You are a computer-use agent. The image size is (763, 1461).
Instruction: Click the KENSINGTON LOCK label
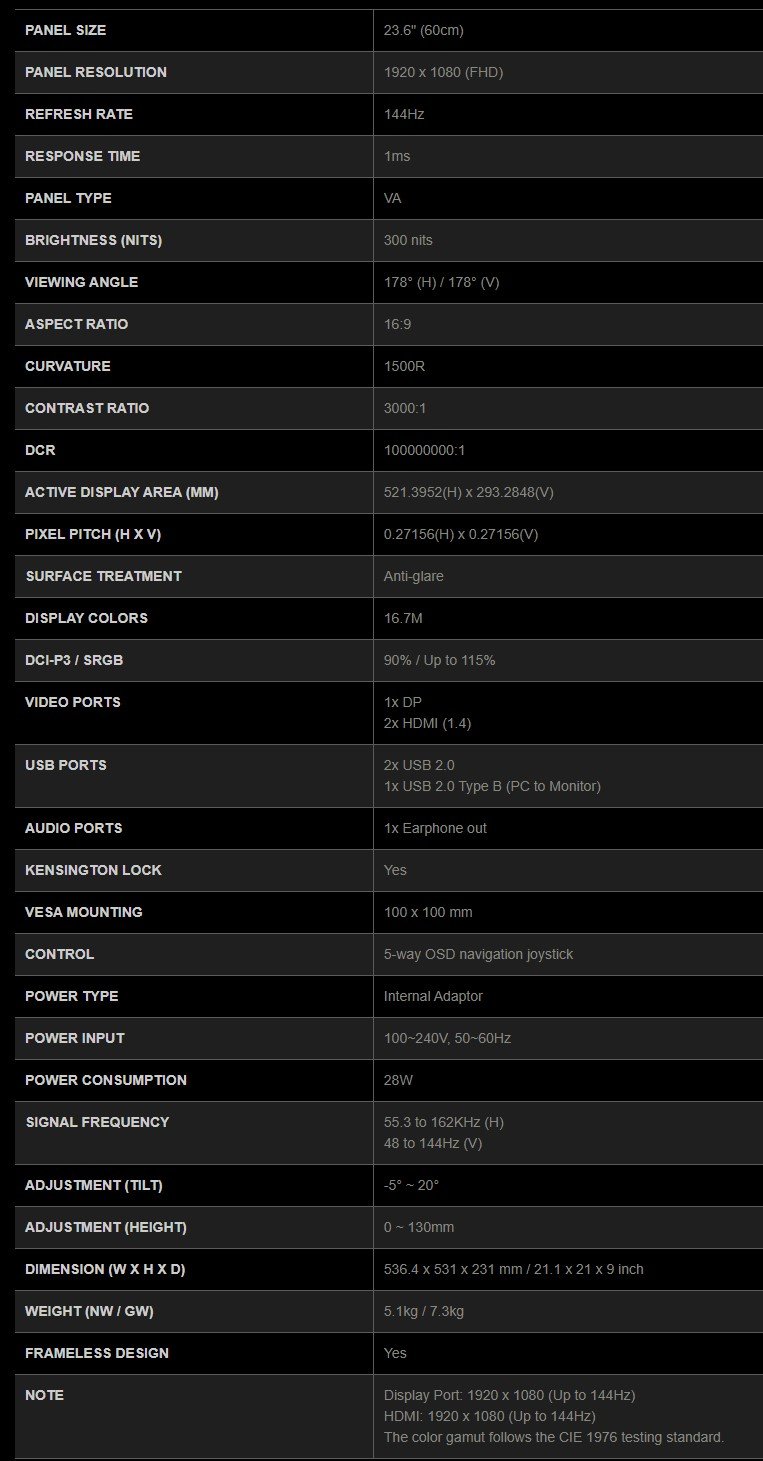tap(93, 870)
